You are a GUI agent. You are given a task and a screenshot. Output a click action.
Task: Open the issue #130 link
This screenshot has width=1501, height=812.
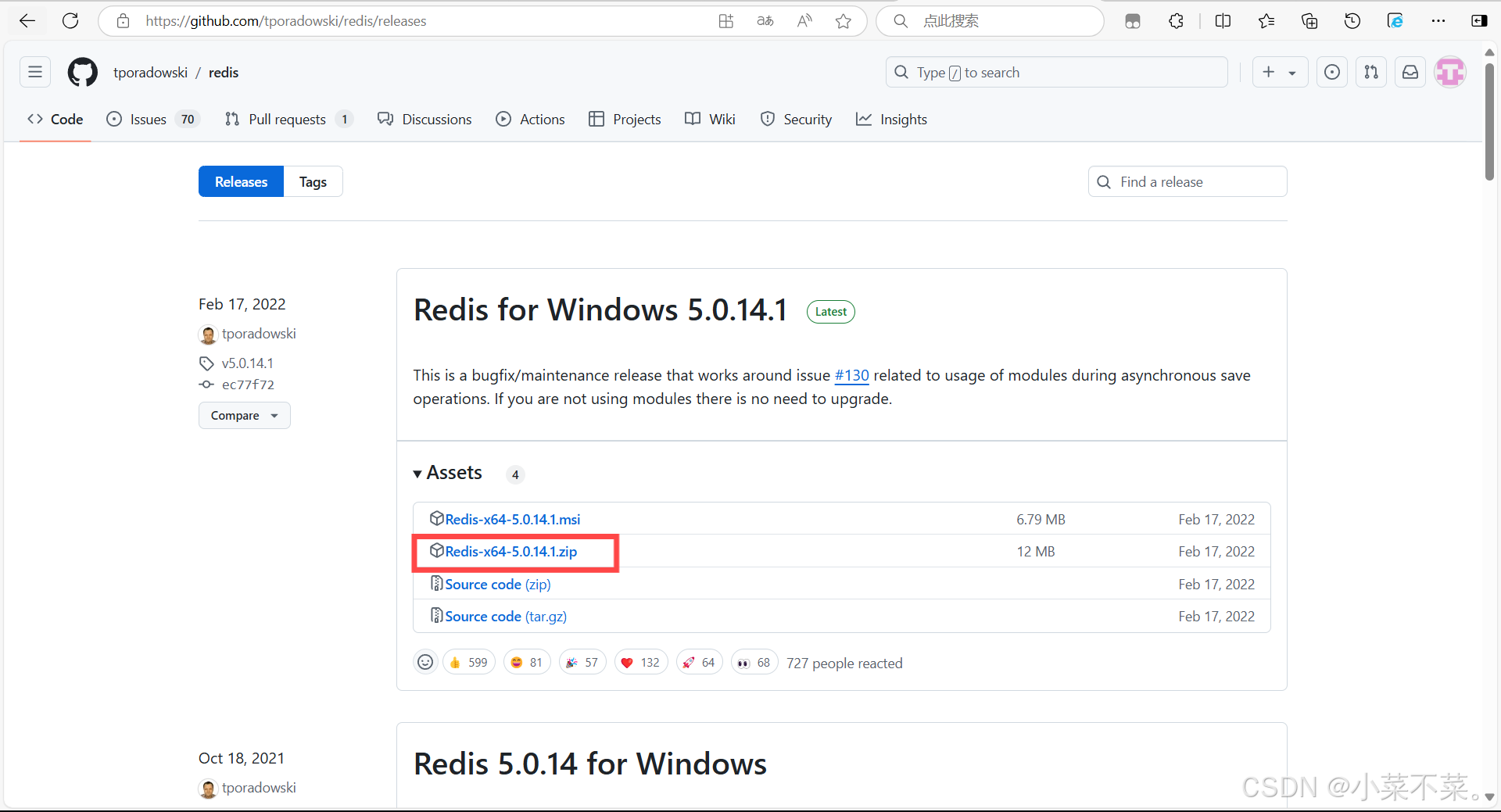(851, 375)
